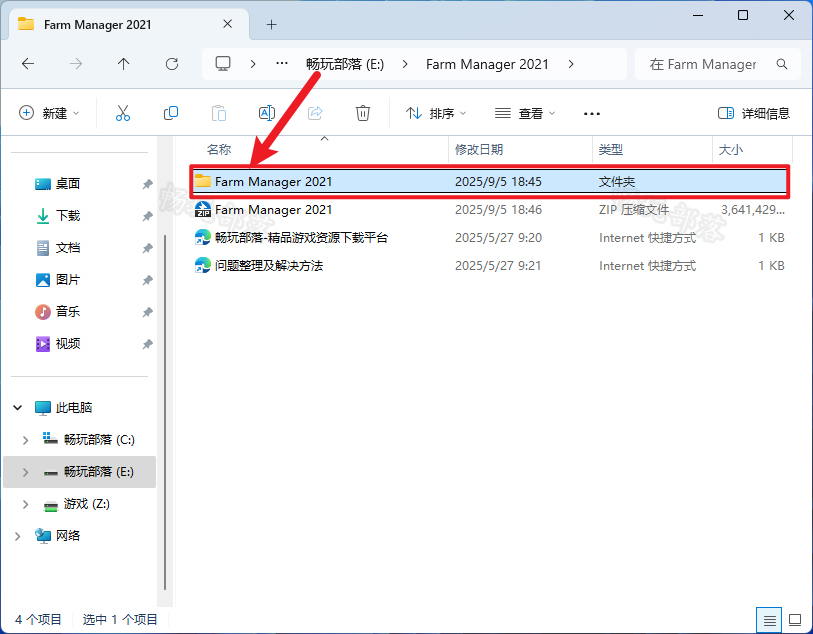Screen dimensions: 813x634
Task: Click the Paste clipboard icon
Action: (219, 113)
